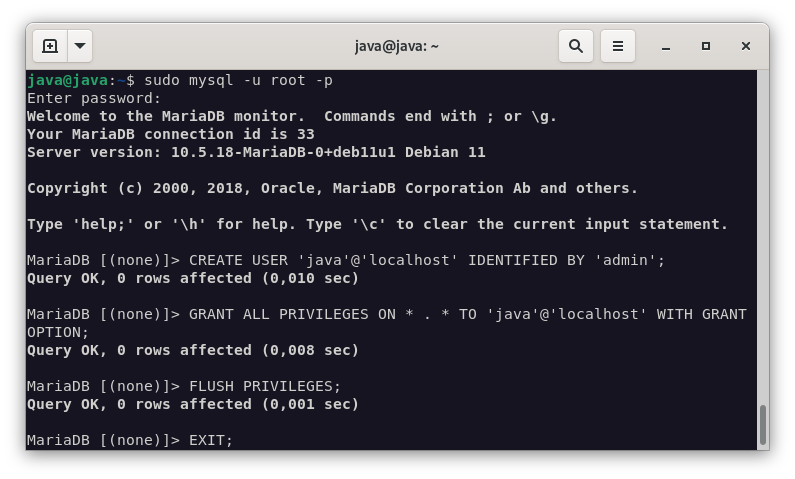Click the GRANT ALL PRIVILEGES command line
This screenshot has height=479, width=795.
467,314
